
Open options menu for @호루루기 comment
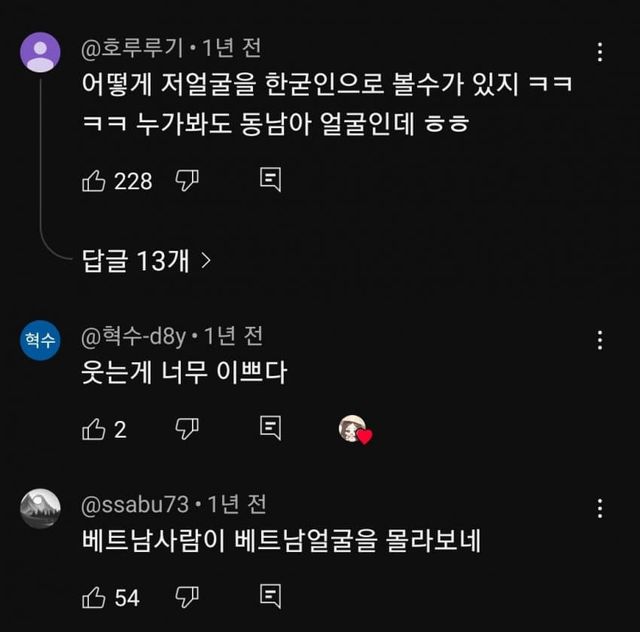point(599,53)
